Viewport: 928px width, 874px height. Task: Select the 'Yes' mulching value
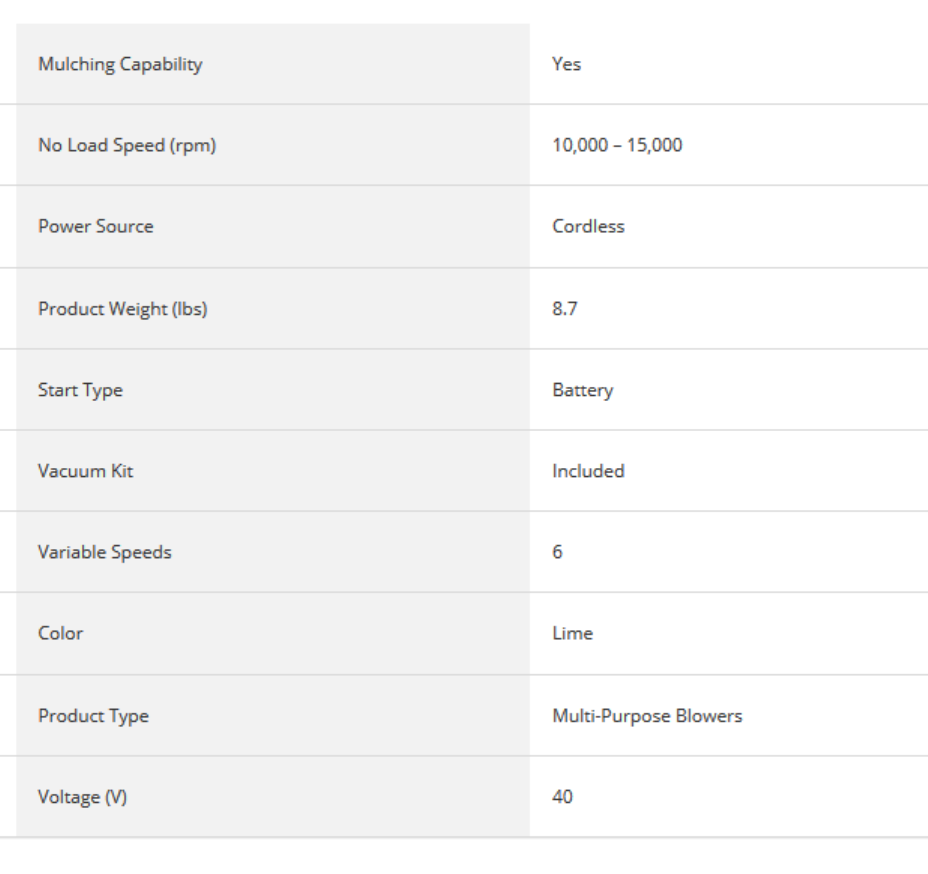pos(566,64)
